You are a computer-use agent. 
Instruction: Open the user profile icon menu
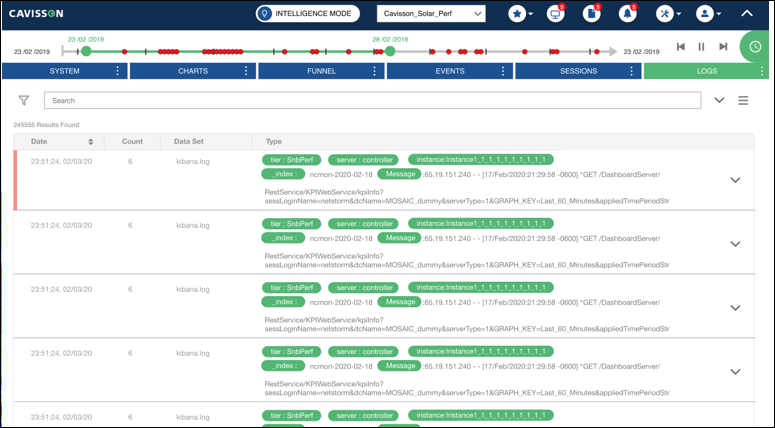pyautogui.click(x=705, y=14)
